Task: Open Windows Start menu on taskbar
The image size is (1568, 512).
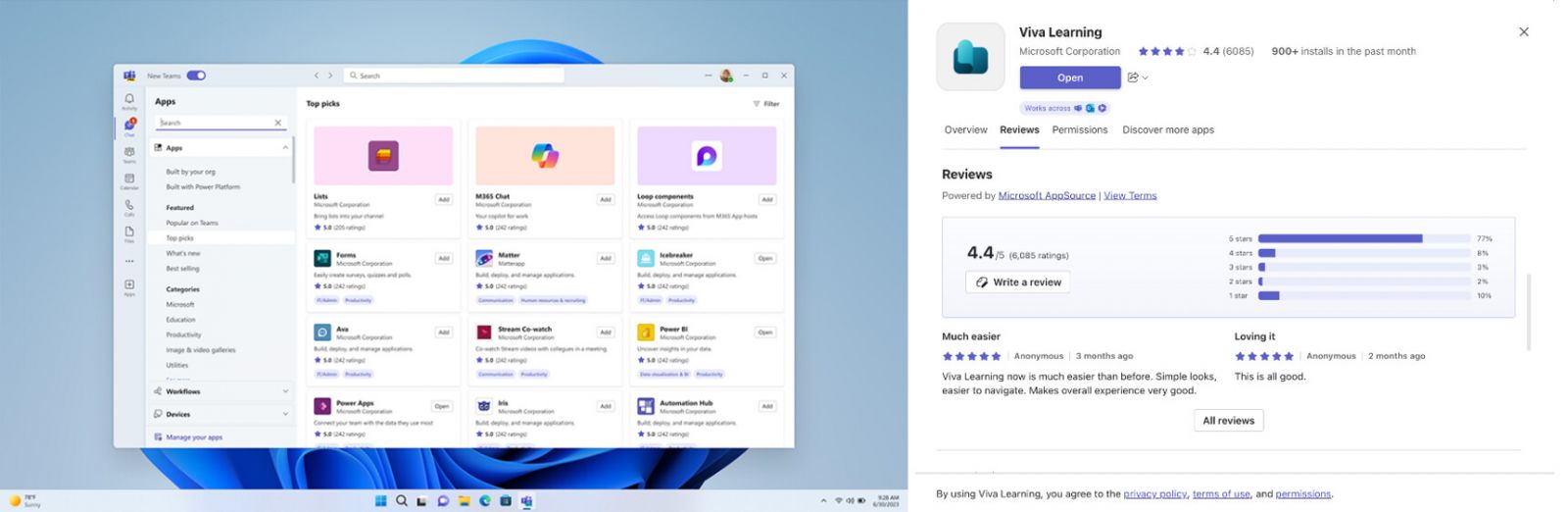Action: (380, 500)
